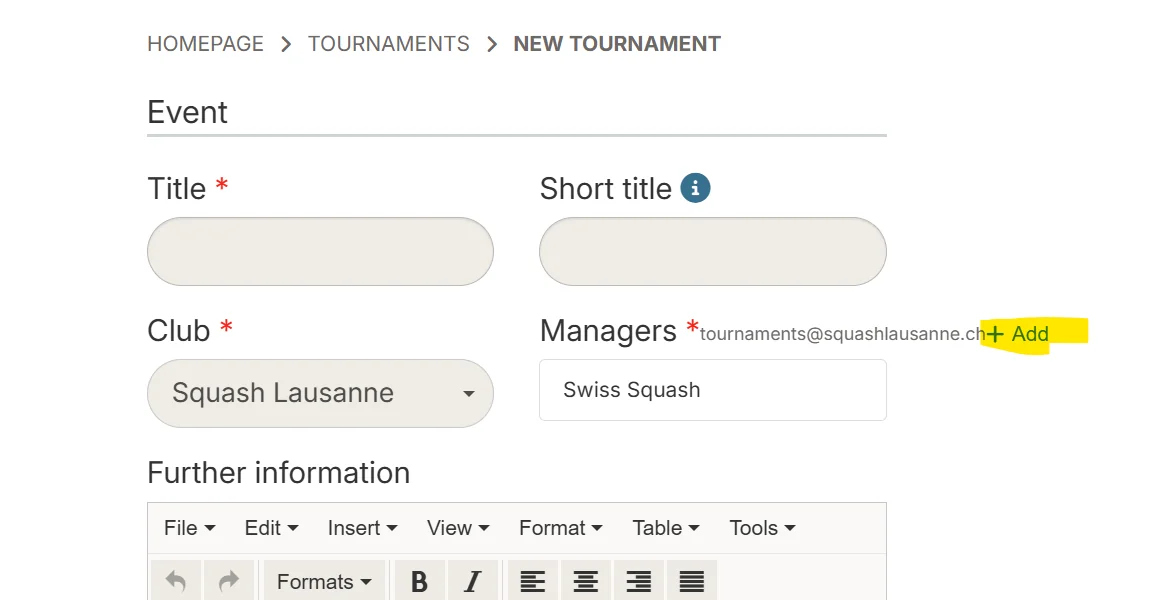The image size is (1173, 600).
Task: Align text right in the editor
Action: (639, 581)
